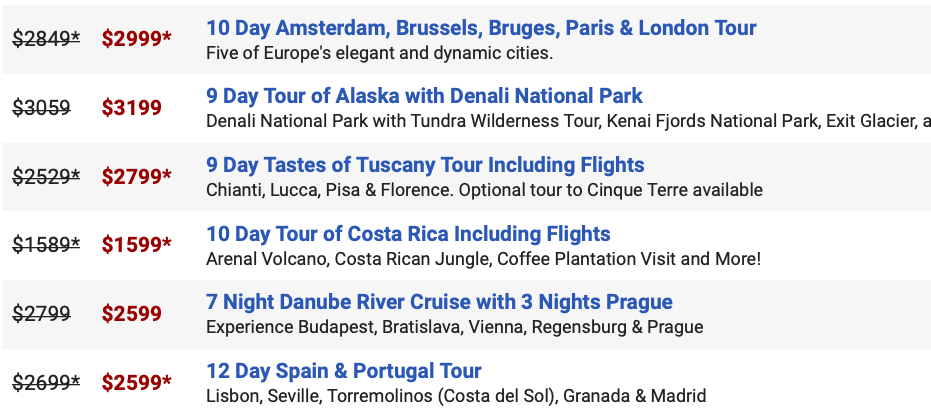Open 9 Day Tour of Alaska link
Image resolution: width=931 pixels, height=415 pixels.
425,96
